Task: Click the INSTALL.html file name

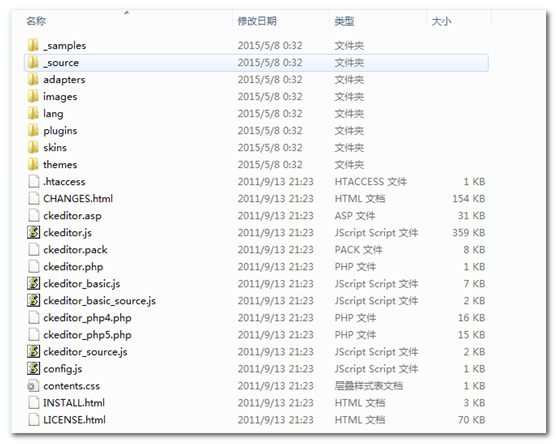Action: pyautogui.click(x=74, y=403)
